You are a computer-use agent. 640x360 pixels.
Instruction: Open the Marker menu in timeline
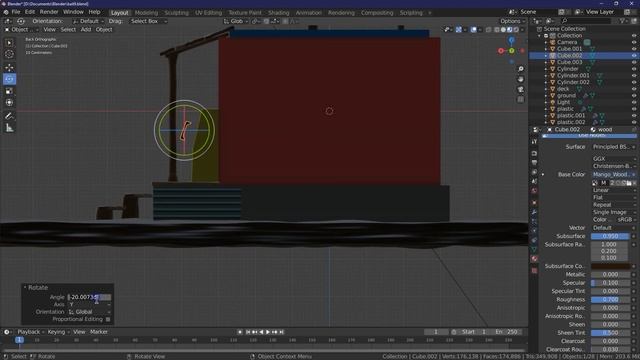[99, 332]
